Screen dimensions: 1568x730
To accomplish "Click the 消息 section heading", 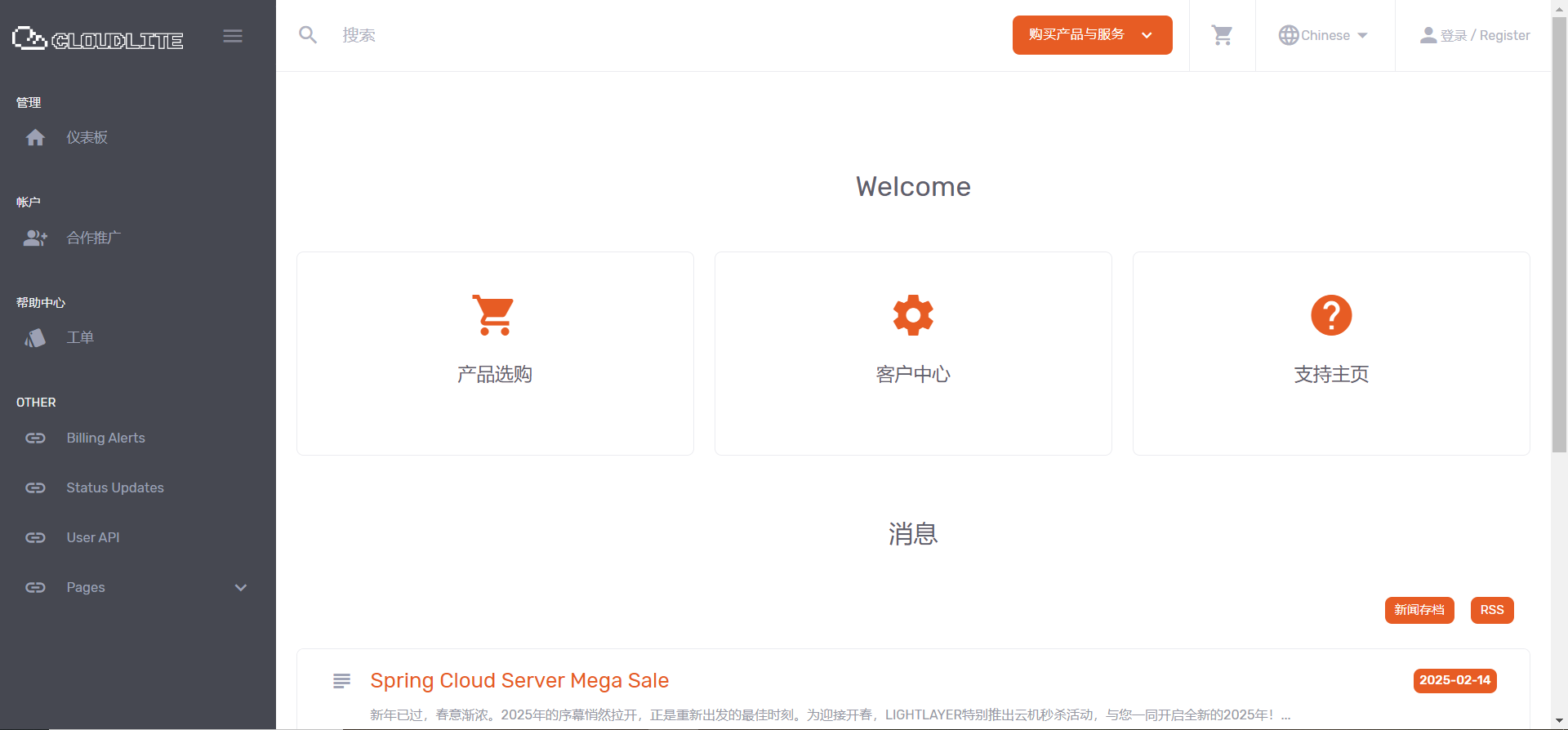I will [x=913, y=534].
